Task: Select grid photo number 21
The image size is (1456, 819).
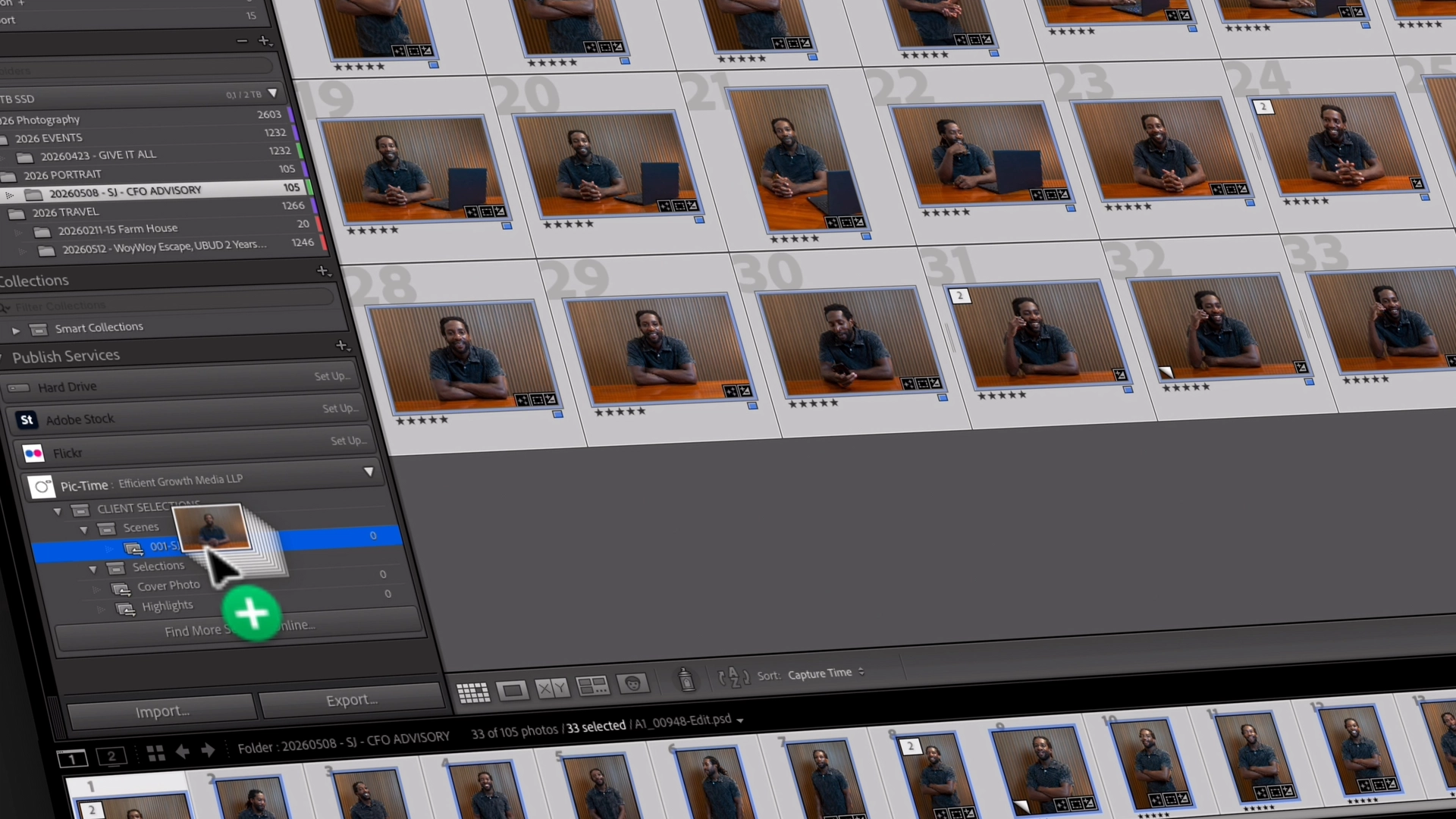Action: [x=796, y=158]
